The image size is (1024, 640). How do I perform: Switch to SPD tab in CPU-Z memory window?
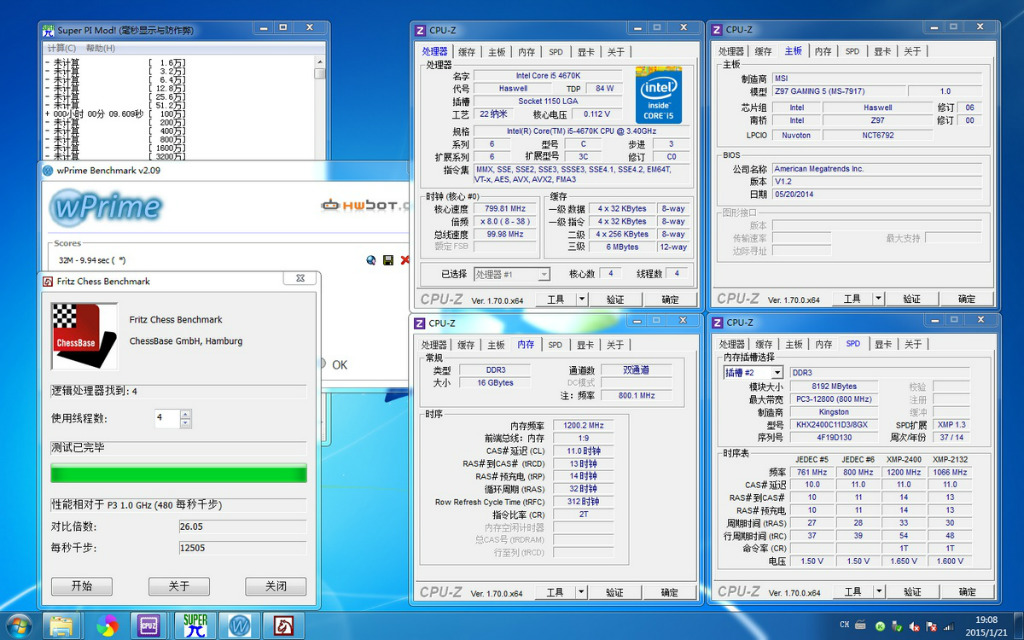(555, 344)
